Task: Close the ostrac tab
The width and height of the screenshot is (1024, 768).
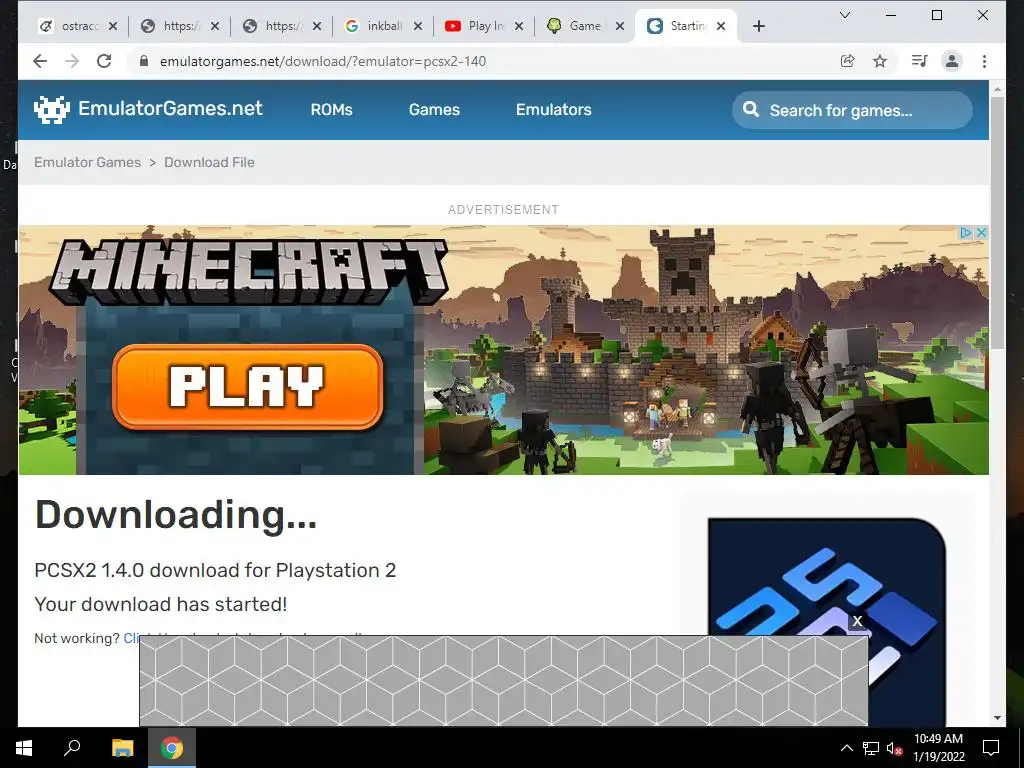Action: click(x=113, y=26)
